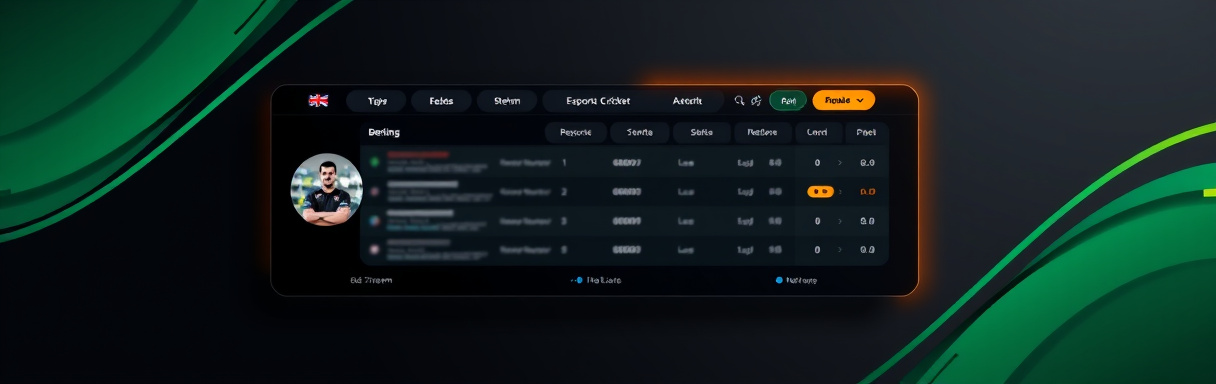
Task: Select the 0.0 value in row numbered 5
Action: [x=867, y=250]
